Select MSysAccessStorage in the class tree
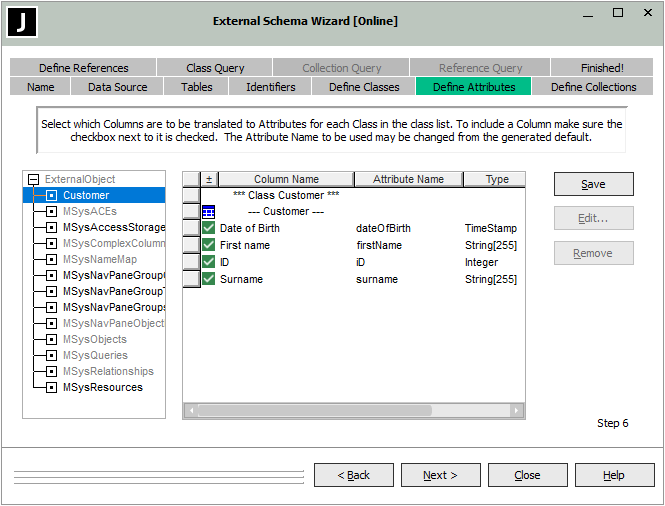The width and height of the screenshot is (665, 506). [x=114, y=227]
